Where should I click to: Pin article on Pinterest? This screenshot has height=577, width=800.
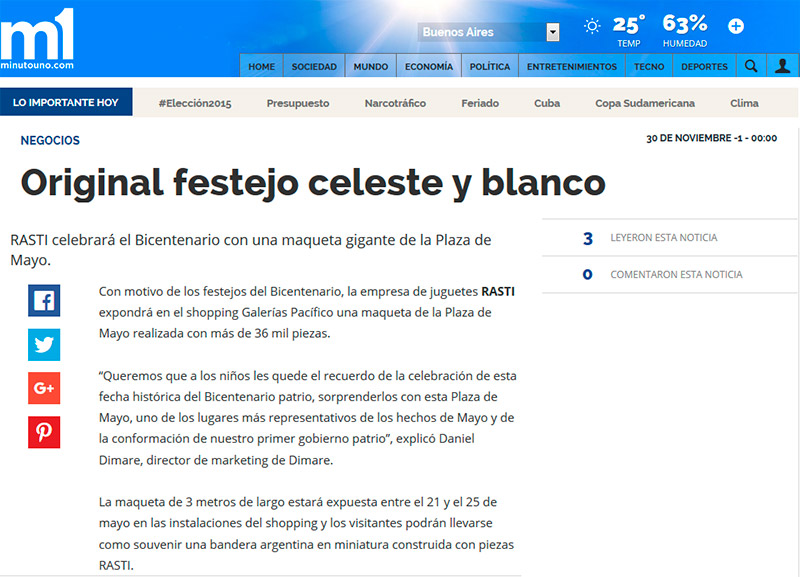pos(44,432)
